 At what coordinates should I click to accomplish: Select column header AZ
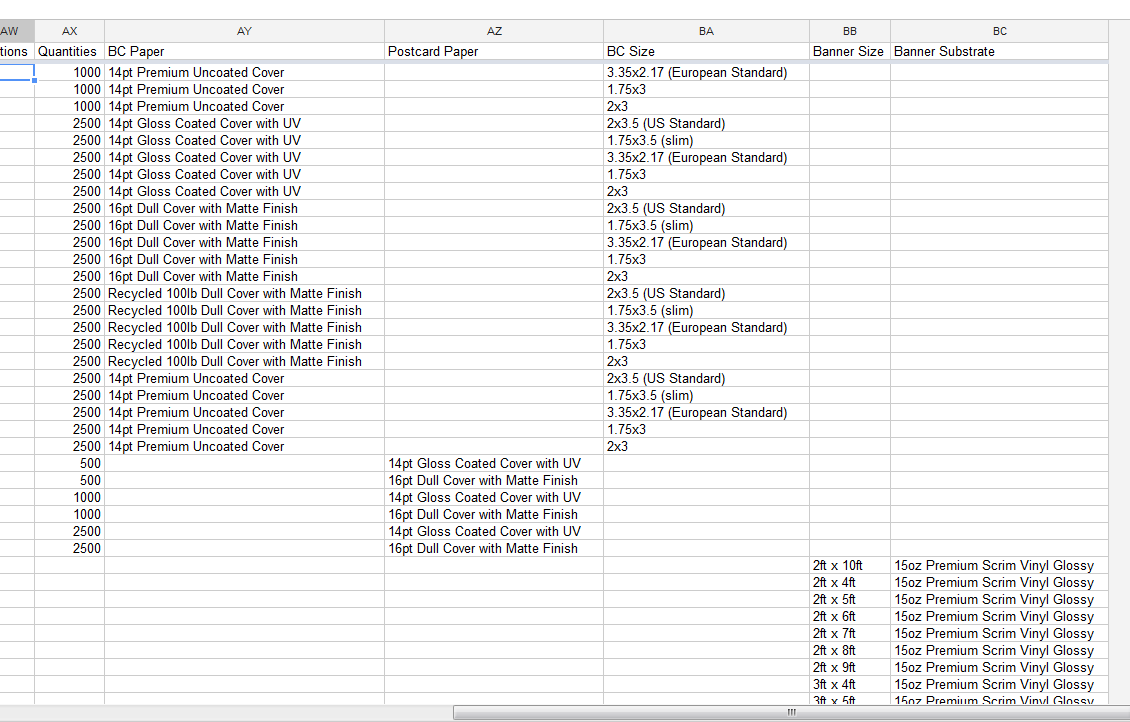tap(494, 31)
